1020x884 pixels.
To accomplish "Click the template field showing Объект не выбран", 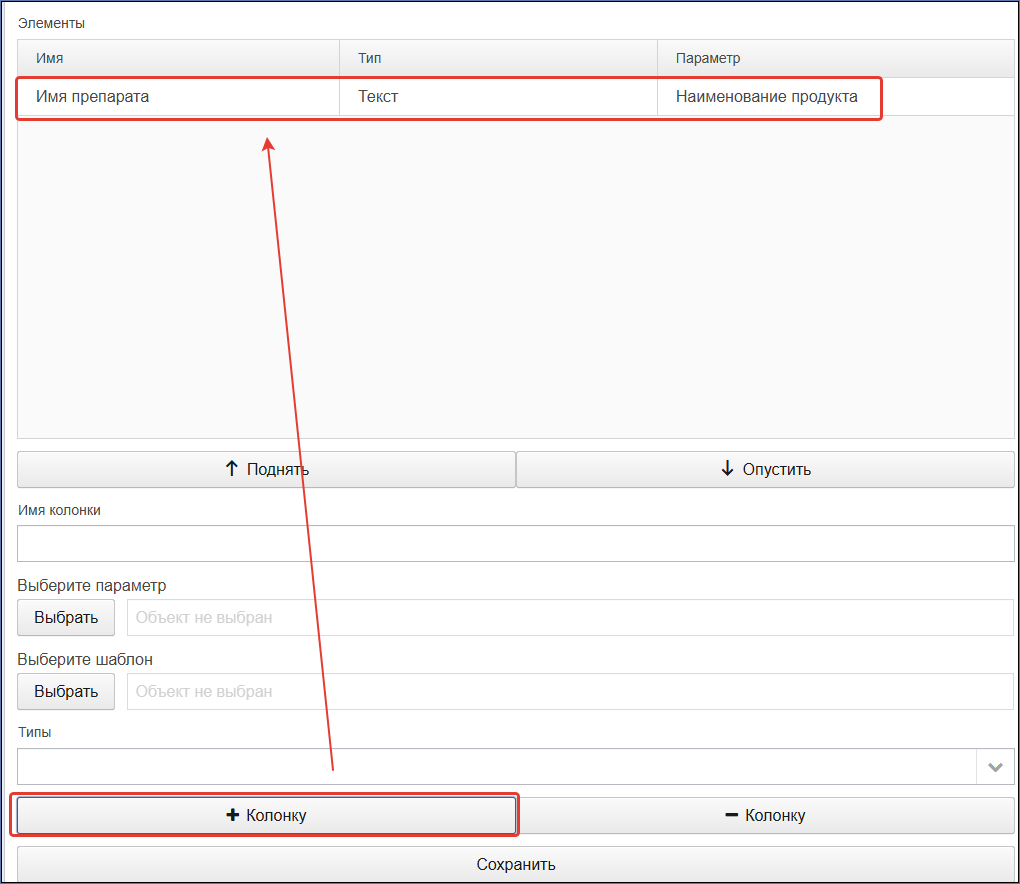I will pos(570,691).
